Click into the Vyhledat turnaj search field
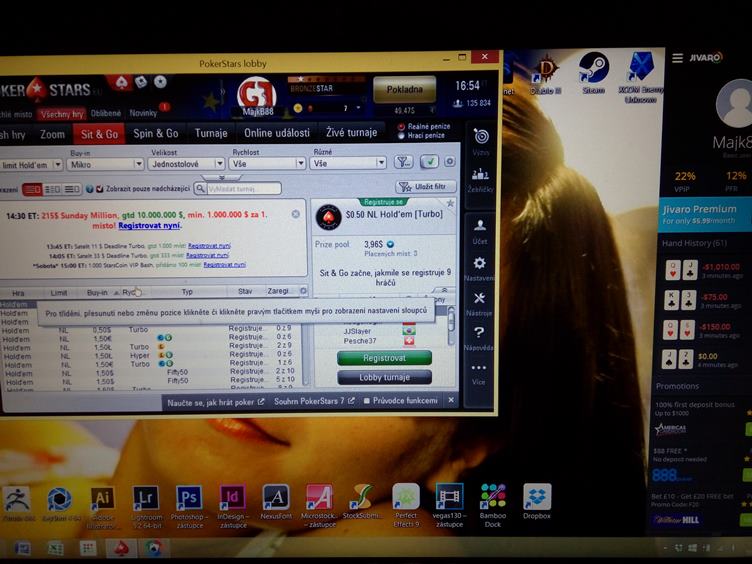This screenshot has width=752, height=564. (244, 188)
